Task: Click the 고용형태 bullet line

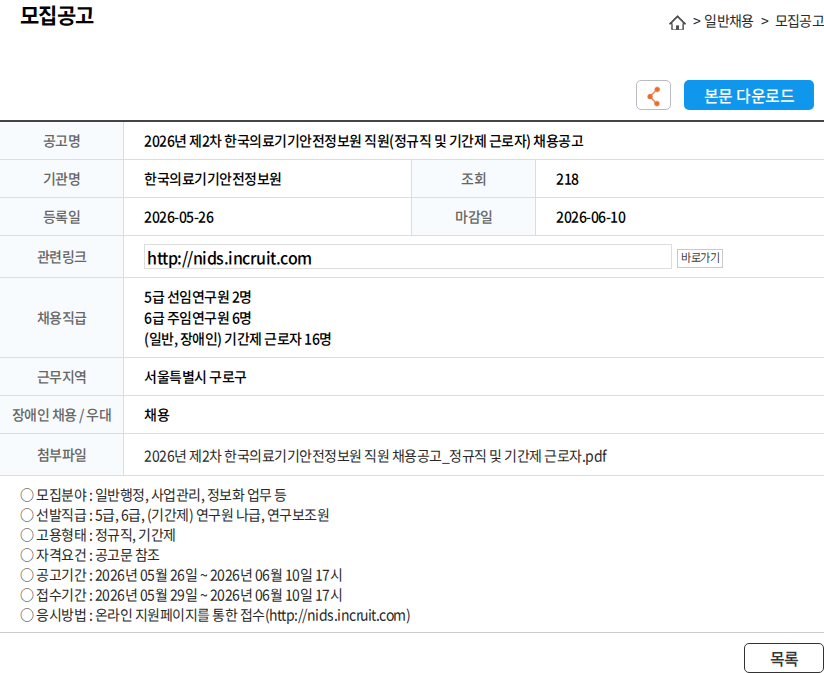Action: click(x=98, y=535)
